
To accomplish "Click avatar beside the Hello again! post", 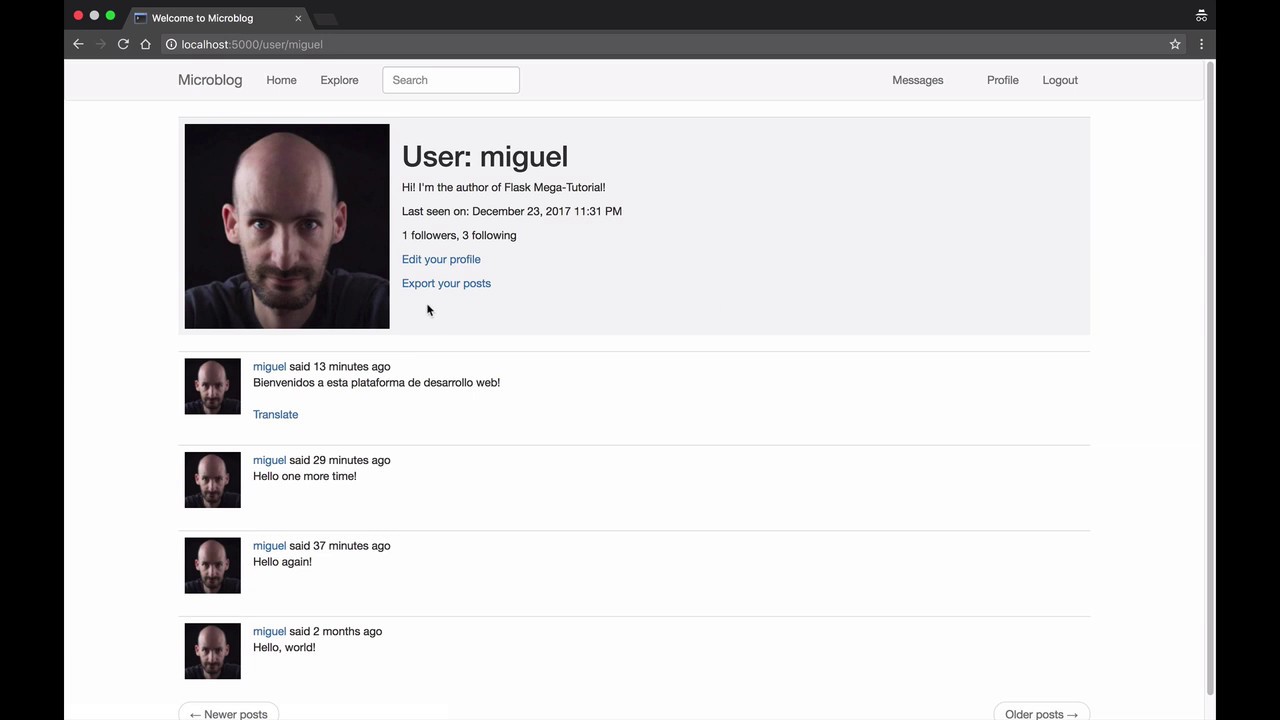I will click(212, 566).
